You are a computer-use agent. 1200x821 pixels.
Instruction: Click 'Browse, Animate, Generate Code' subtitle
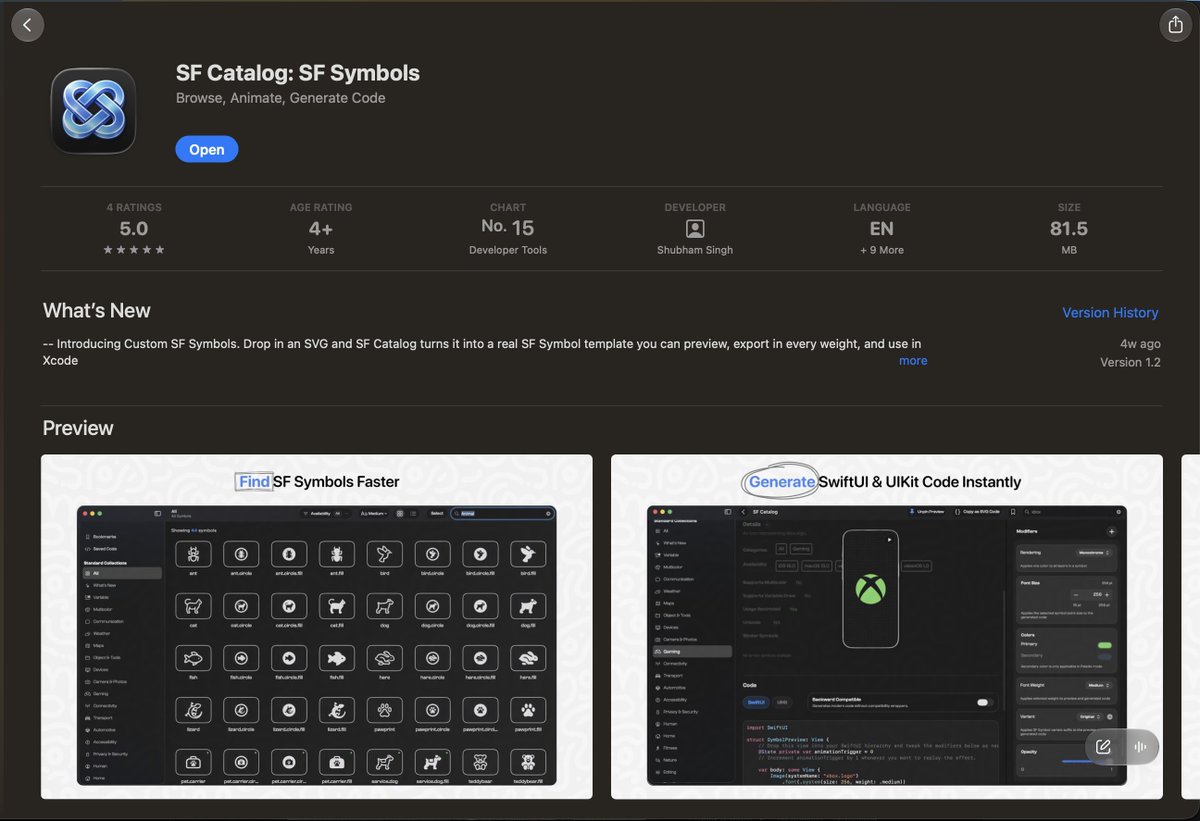(x=281, y=98)
